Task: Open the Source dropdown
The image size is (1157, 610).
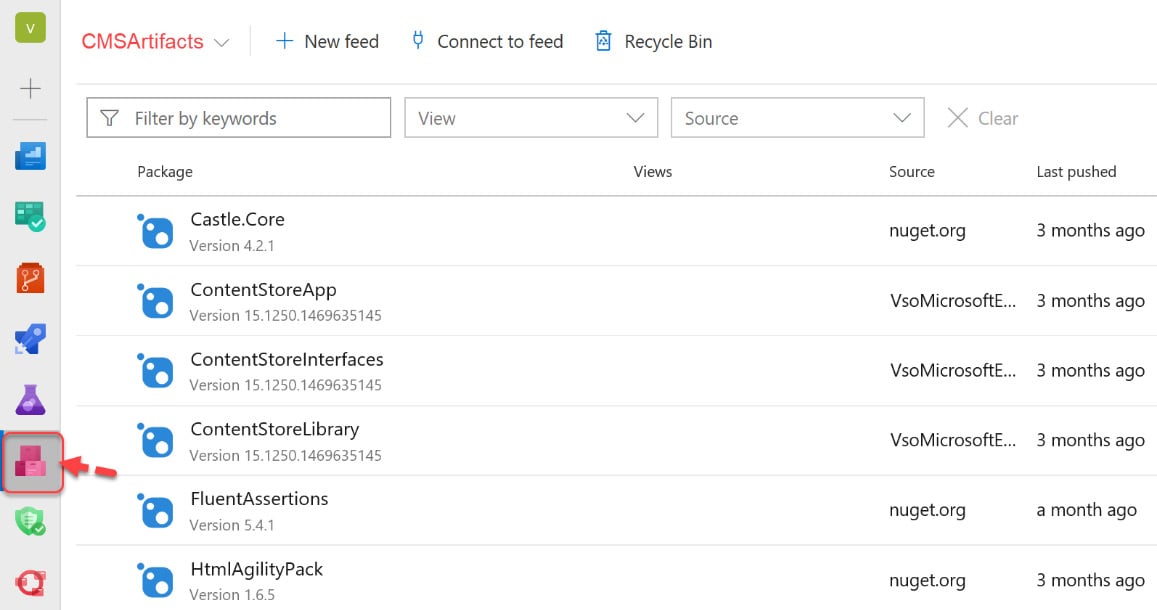Action: tap(798, 118)
